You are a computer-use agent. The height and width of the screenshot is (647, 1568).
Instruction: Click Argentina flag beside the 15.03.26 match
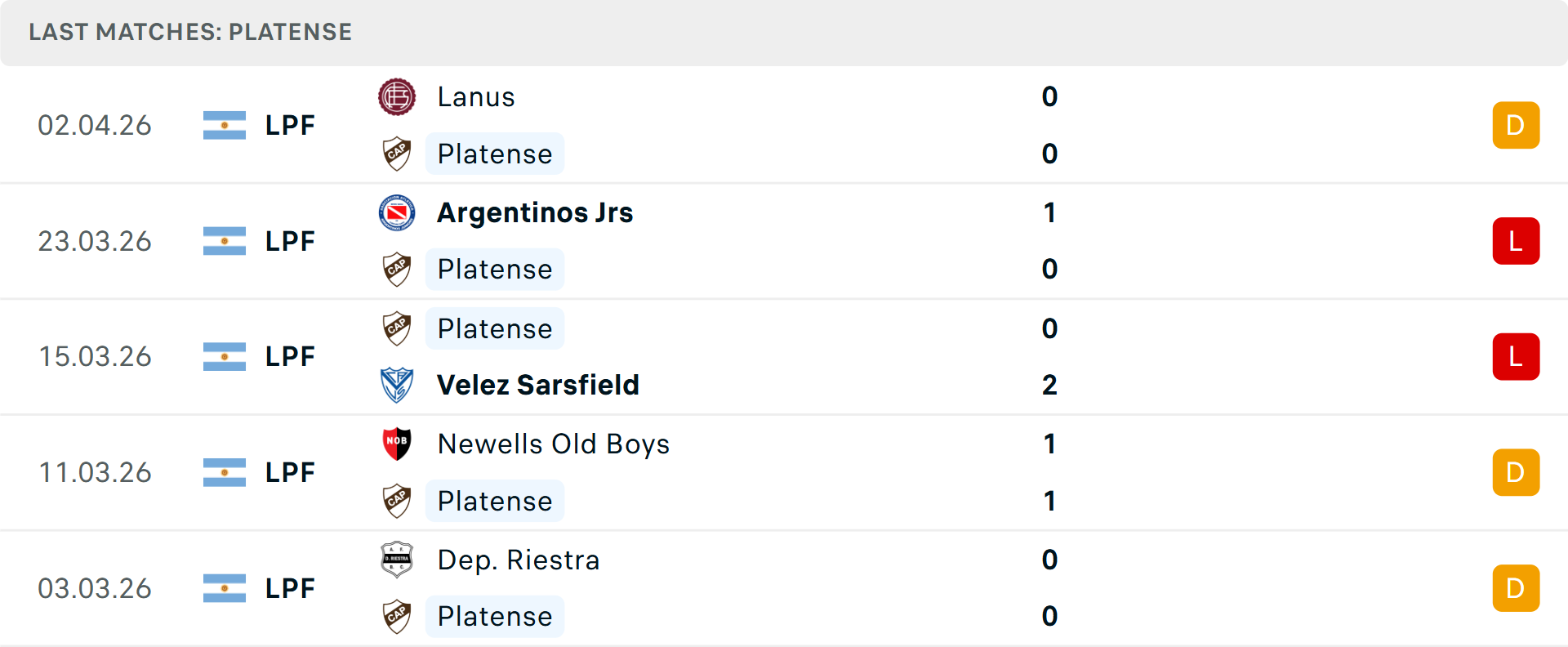click(x=225, y=357)
